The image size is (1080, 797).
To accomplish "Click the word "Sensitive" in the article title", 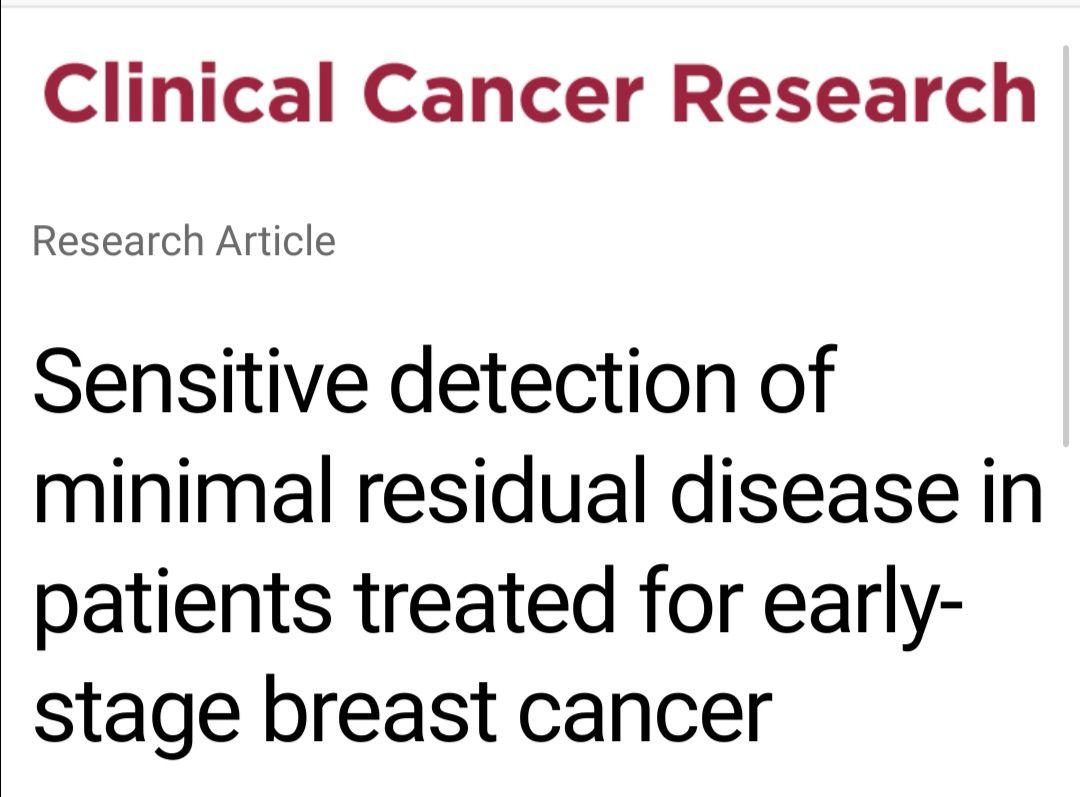I will pyautogui.click(x=200, y=381).
